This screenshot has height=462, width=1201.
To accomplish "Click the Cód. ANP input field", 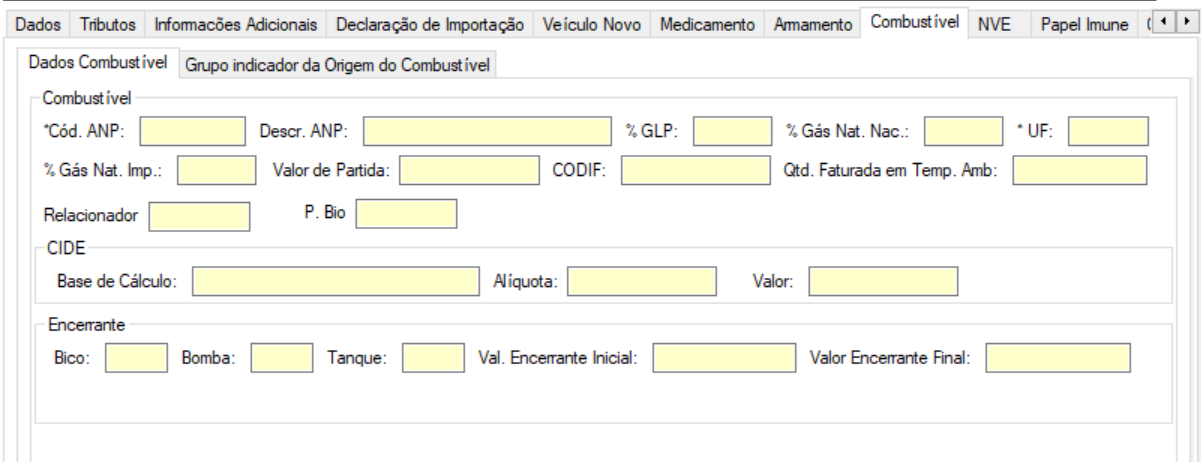I will pyautogui.click(x=199, y=131).
